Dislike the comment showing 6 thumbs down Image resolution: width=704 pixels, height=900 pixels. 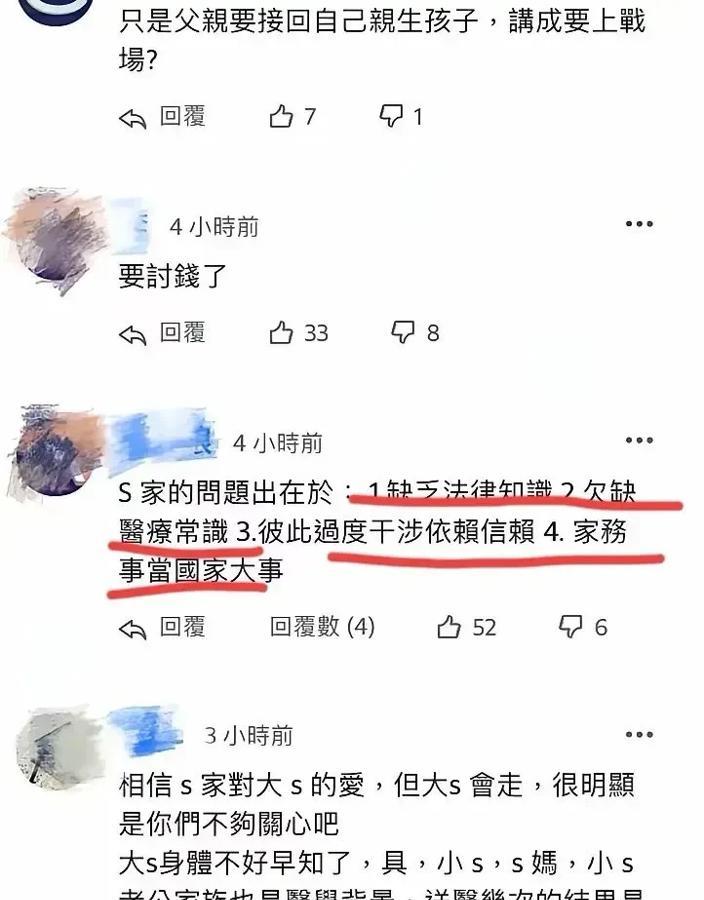570,627
